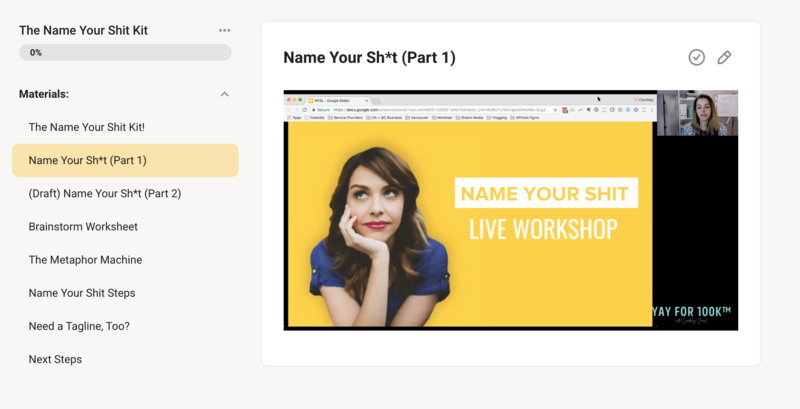The image size is (800, 409).
Task: Open the three-dot course options menu
Action: tap(224, 30)
